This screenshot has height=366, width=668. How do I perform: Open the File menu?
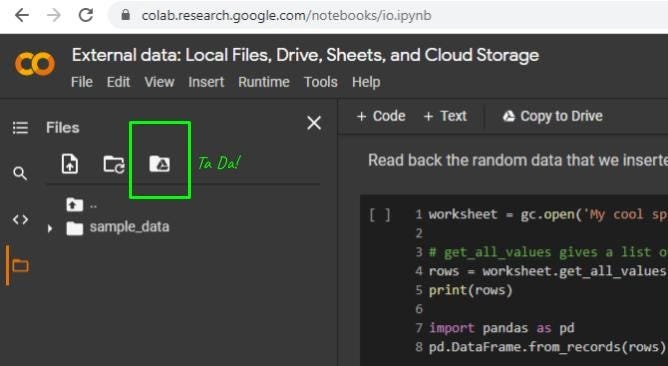(x=82, y=82)
